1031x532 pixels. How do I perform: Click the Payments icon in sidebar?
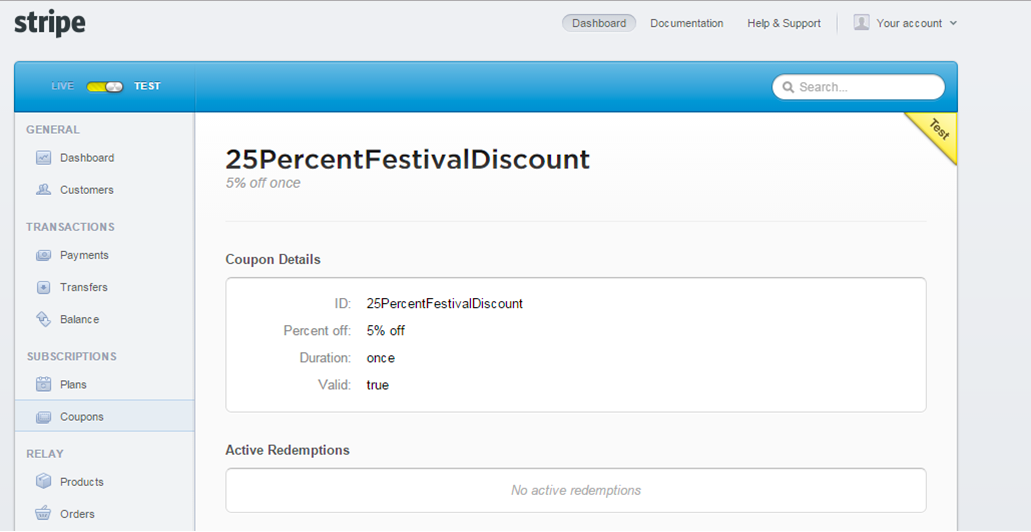(x=43, y=255)
